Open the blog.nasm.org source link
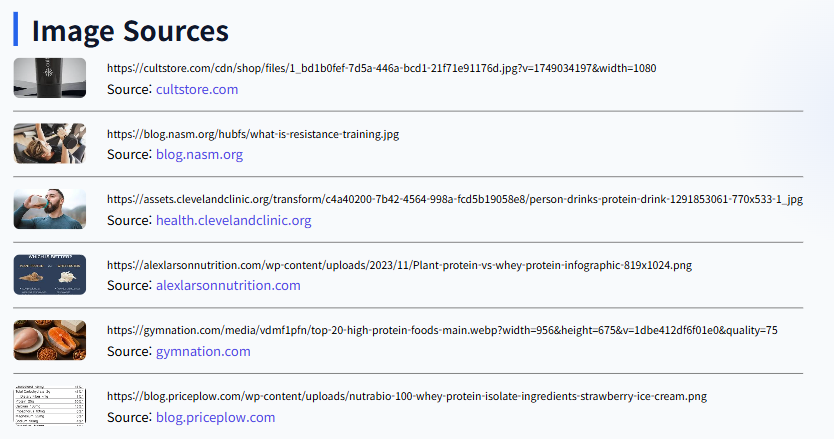Screen dimensions: 834x439 199,154
